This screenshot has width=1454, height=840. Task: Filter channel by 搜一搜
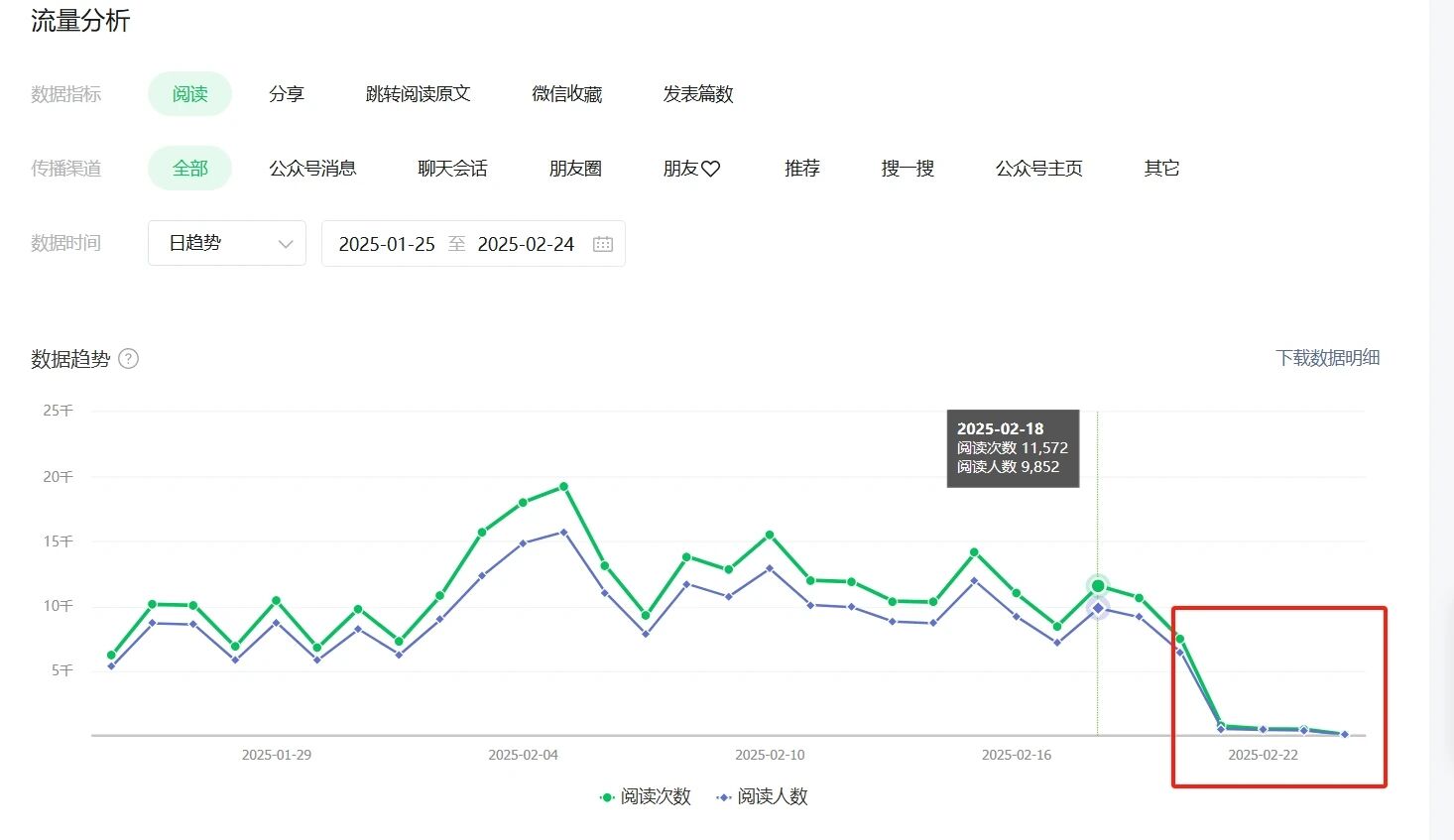[908, 169]
